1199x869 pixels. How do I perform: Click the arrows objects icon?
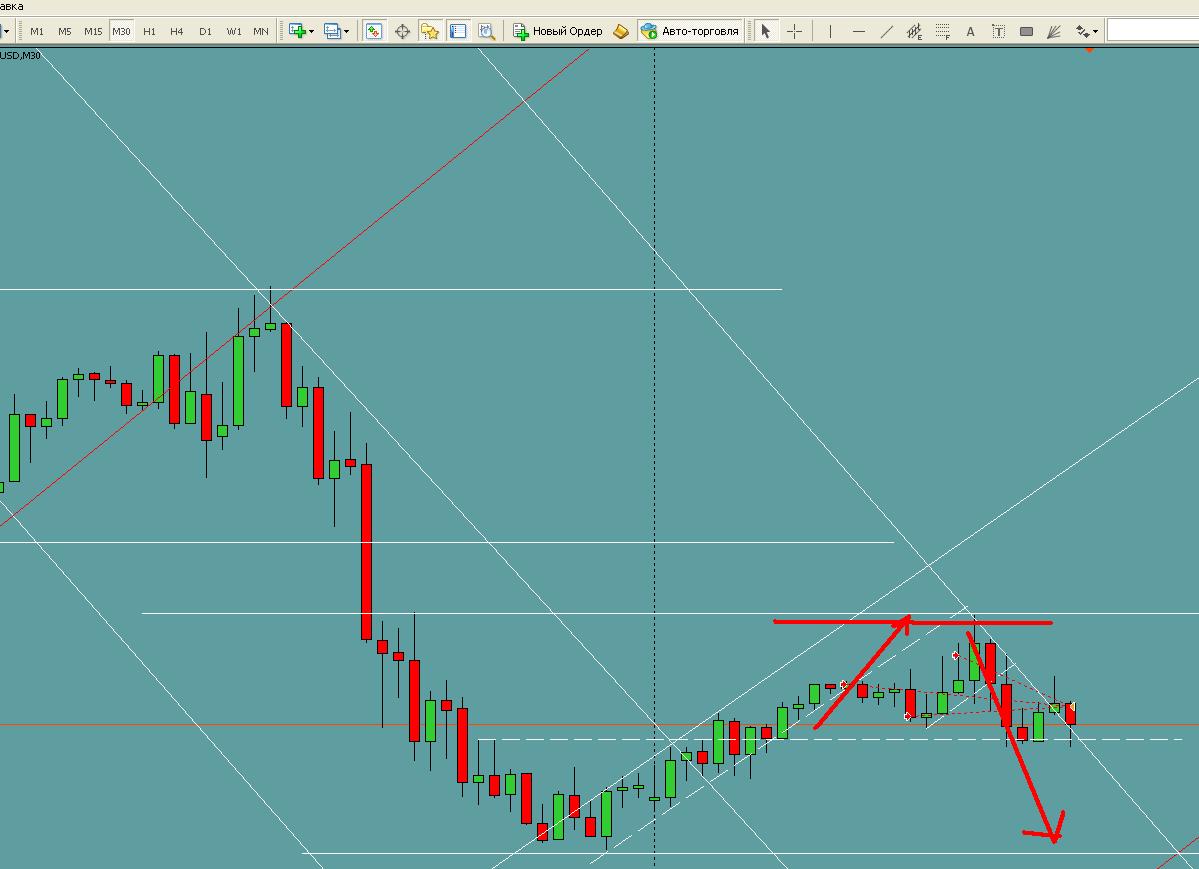point(1082,31)
